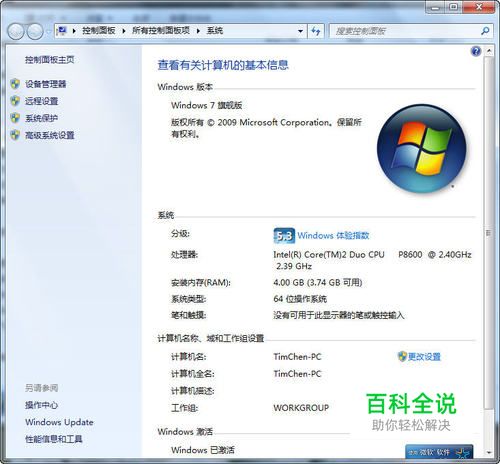The height and width of the screenshot is (464, 500).
Task: Click the 64 位操作系统 value
Action: (x=300, y=299)
